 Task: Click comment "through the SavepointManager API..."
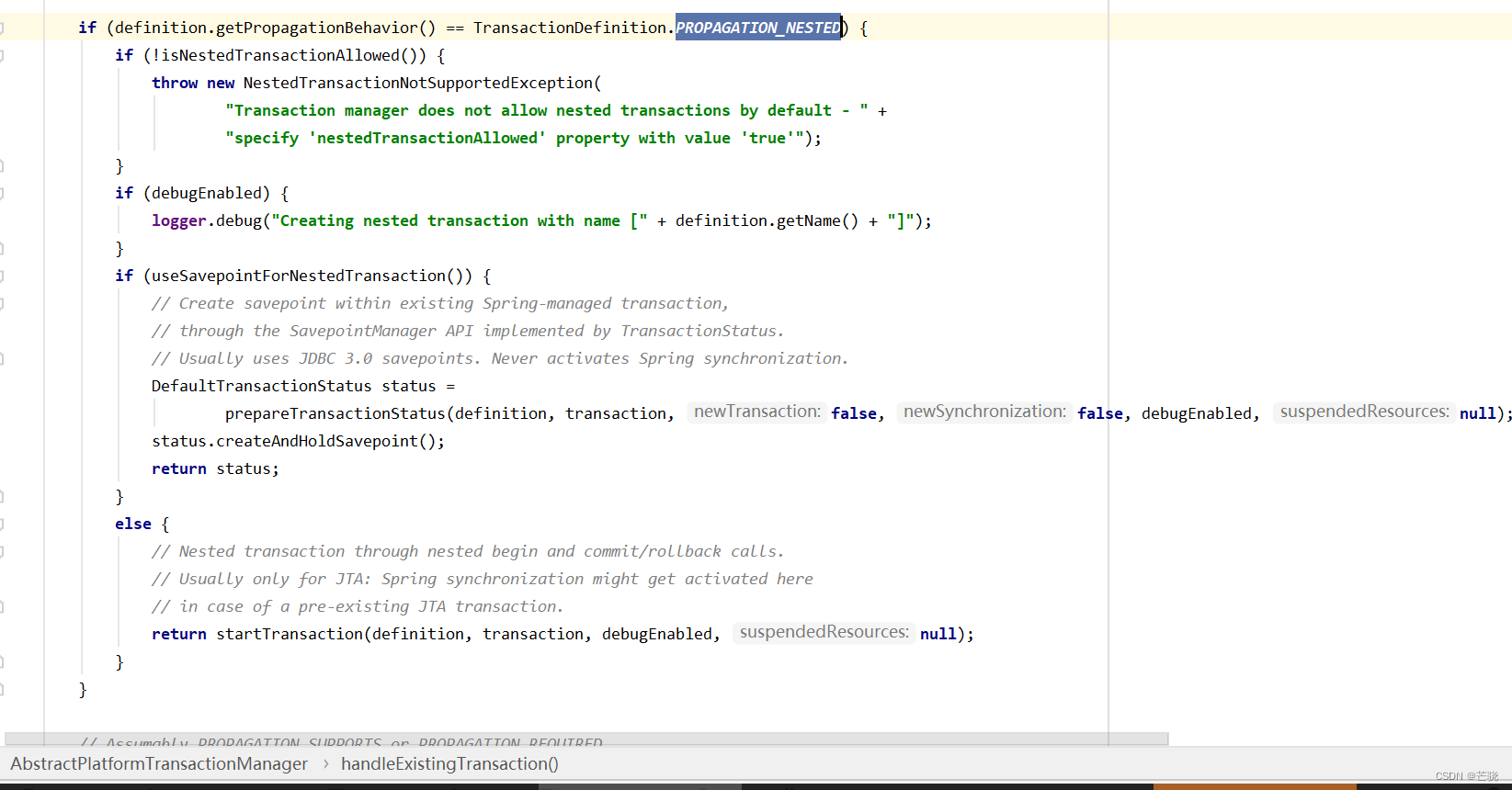468,331
